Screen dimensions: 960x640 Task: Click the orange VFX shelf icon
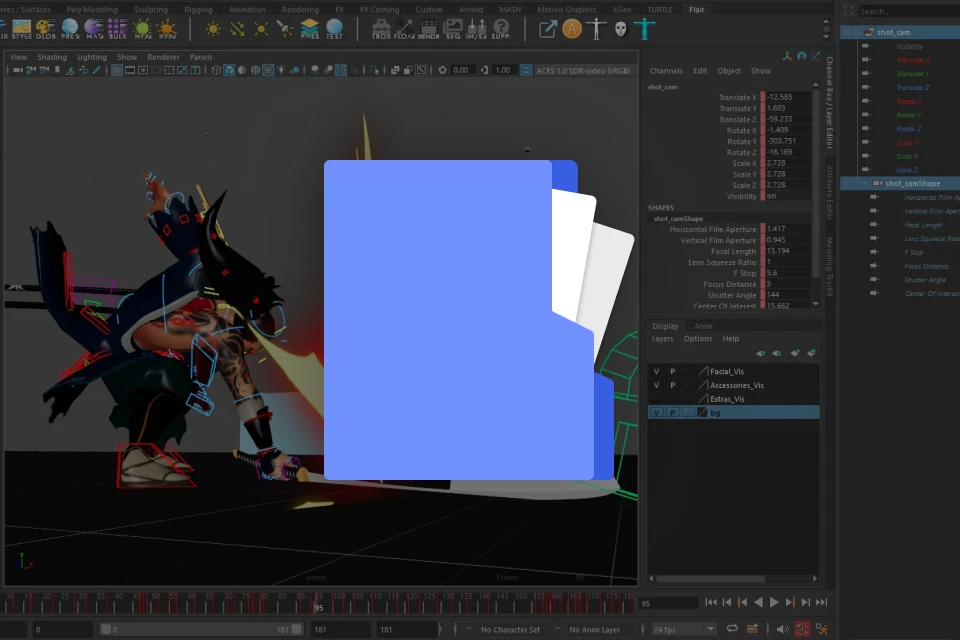tap(167, 29)
